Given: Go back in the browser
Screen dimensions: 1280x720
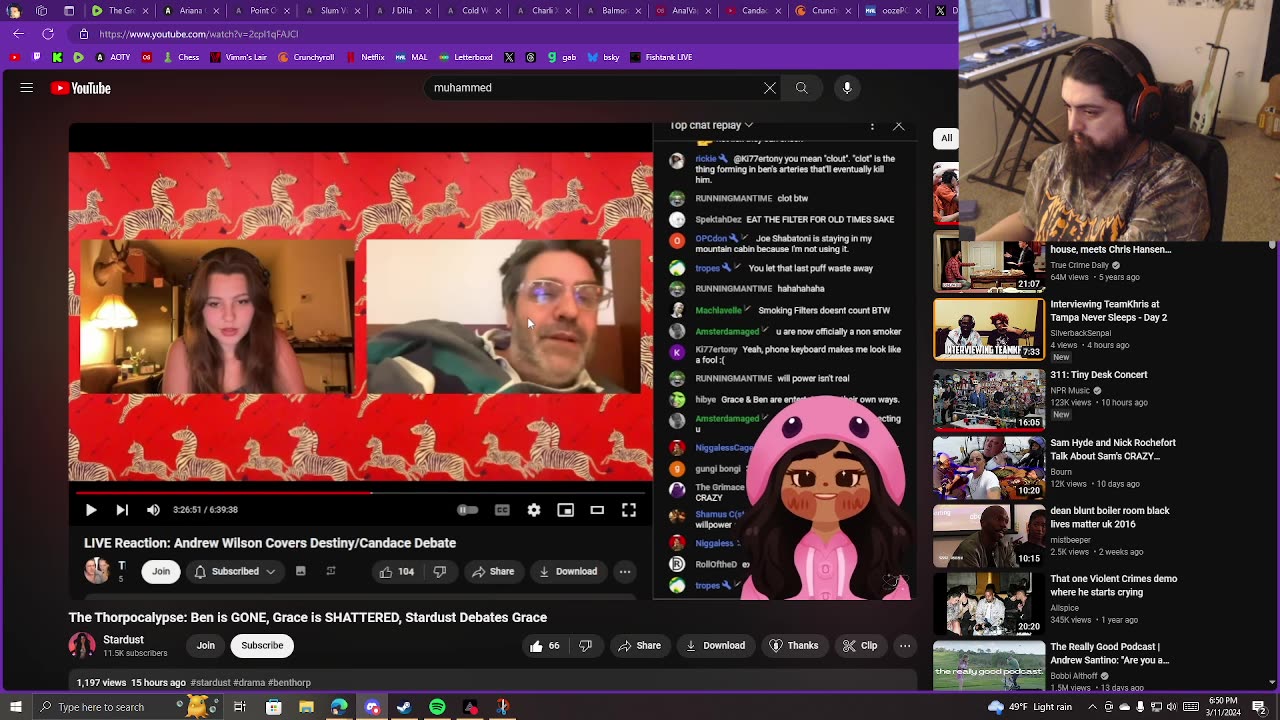Looking at the screenshot, I should point(18,34).
